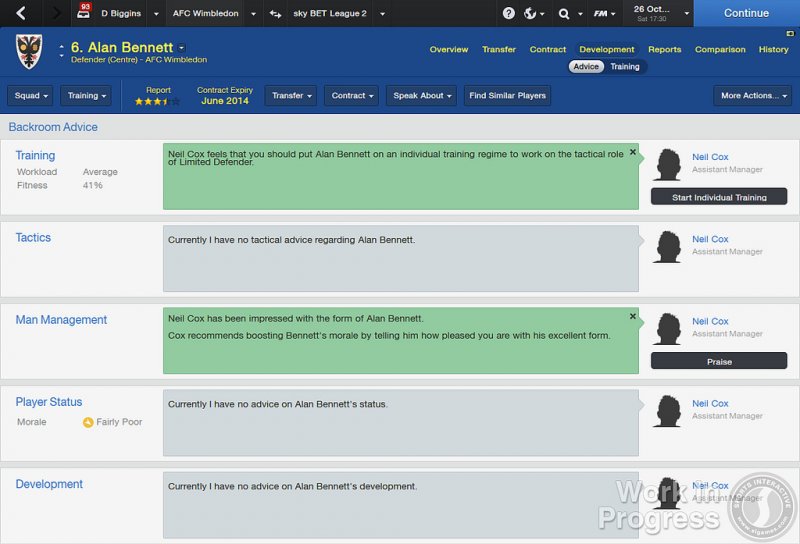
Task: Switch to the Training sub-tab
Action: click(x=624, y=67)
